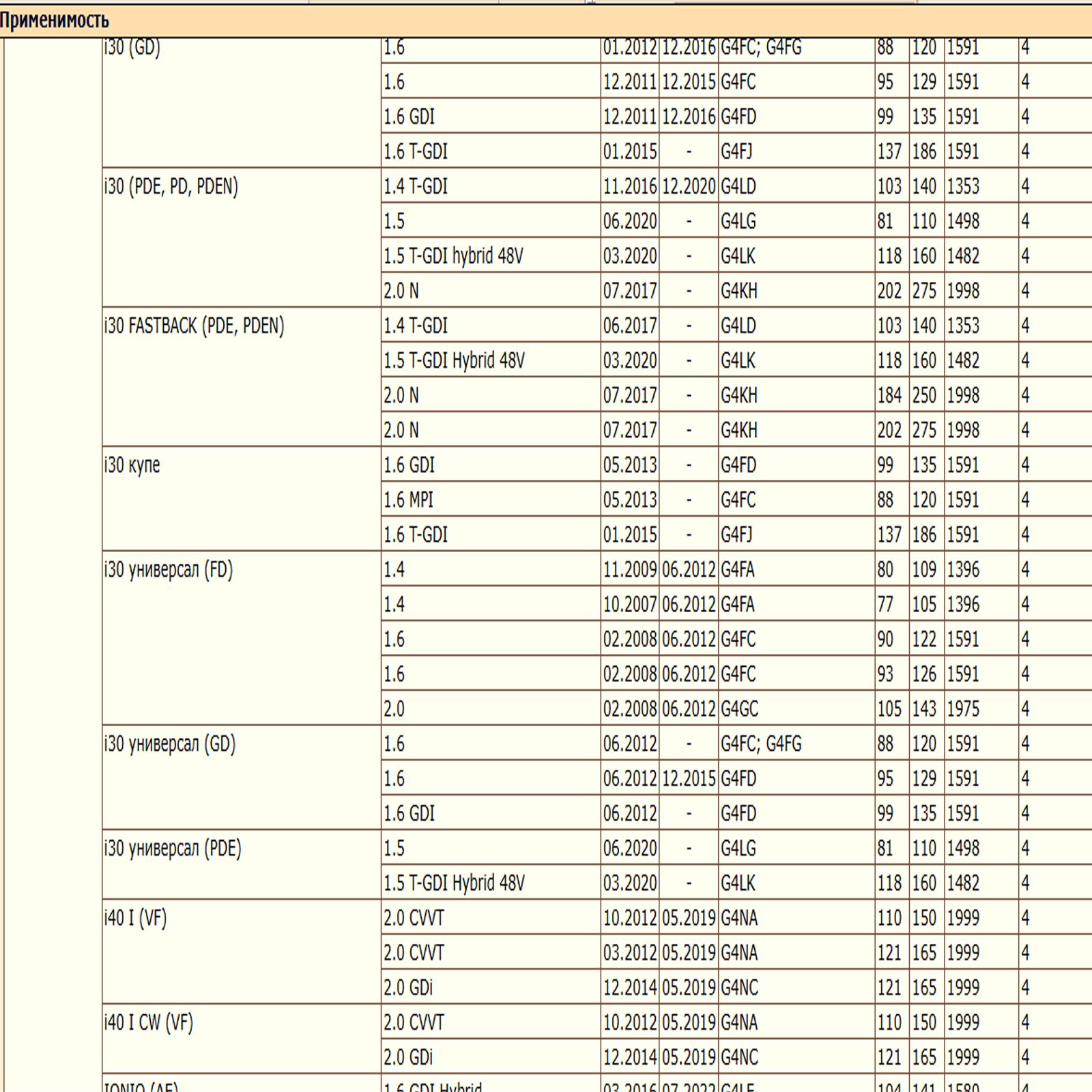Click the i40 I (VF) model cell
The height and width of the screenshot is (1092, 1092).
point(135,919)
